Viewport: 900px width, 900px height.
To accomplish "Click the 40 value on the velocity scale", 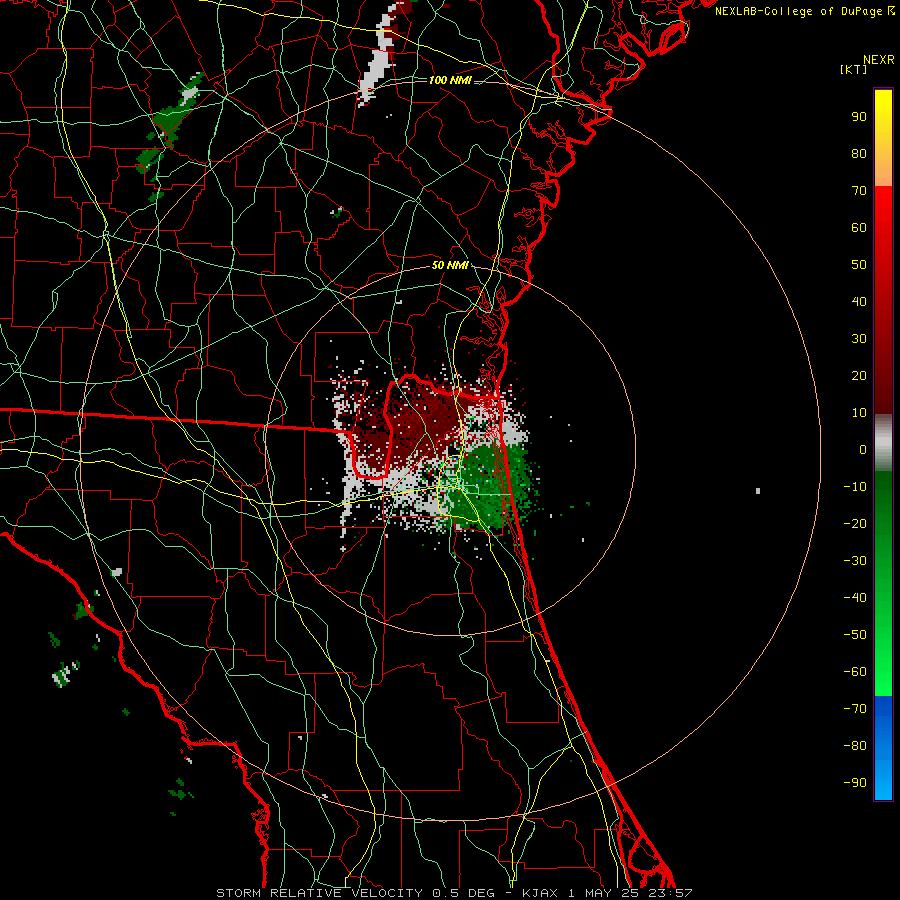I will tap(859, 302).
